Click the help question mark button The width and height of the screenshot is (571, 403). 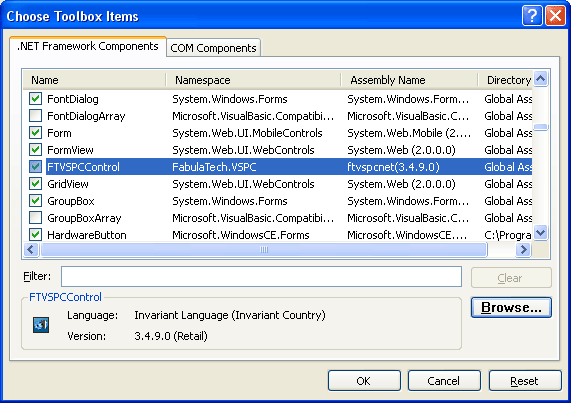click(532, 16)
